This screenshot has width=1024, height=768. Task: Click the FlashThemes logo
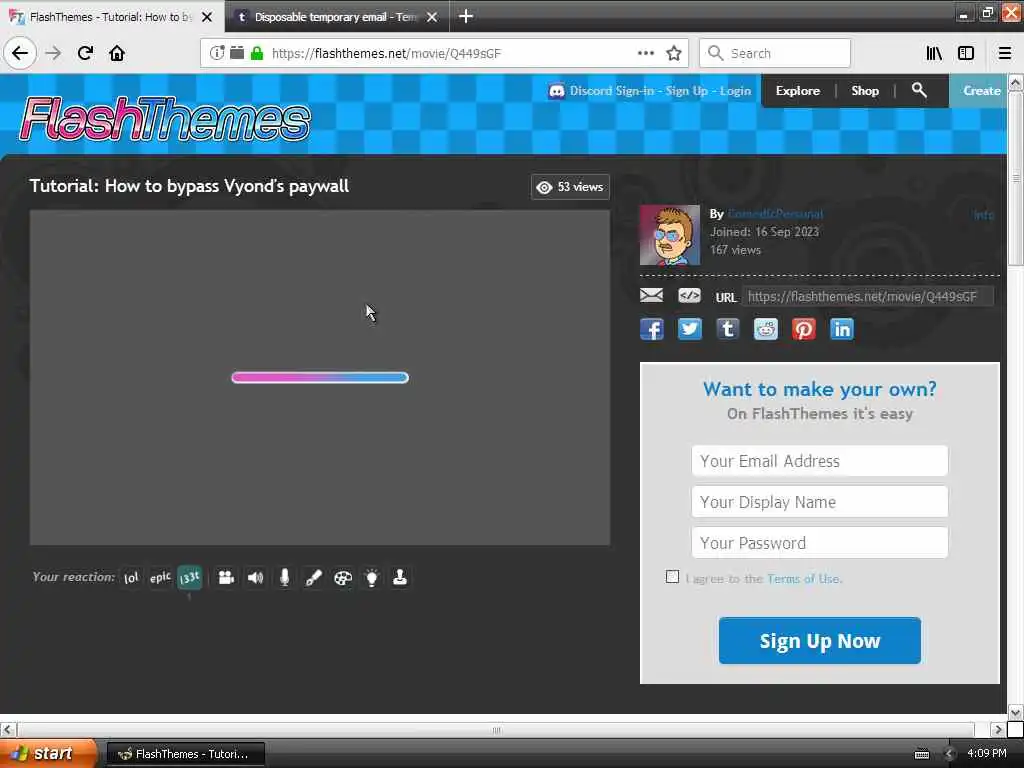[x=165, y=119]
